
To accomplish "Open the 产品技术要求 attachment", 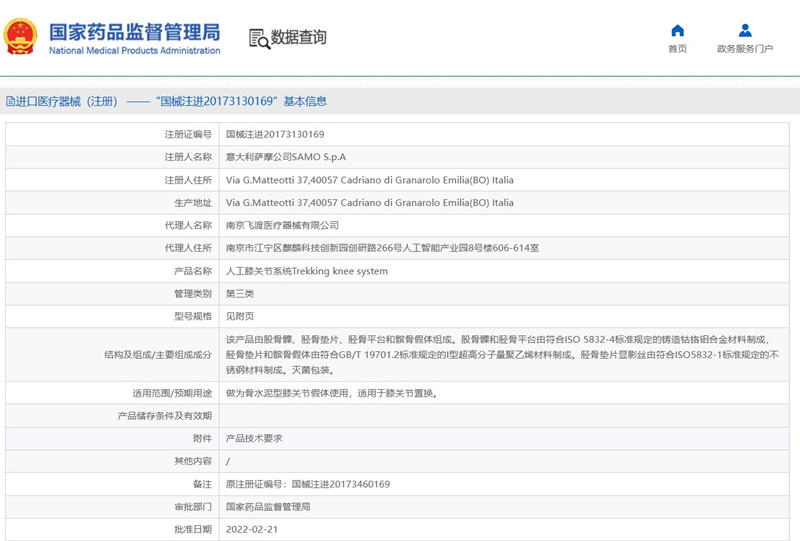I will point(254,438).
